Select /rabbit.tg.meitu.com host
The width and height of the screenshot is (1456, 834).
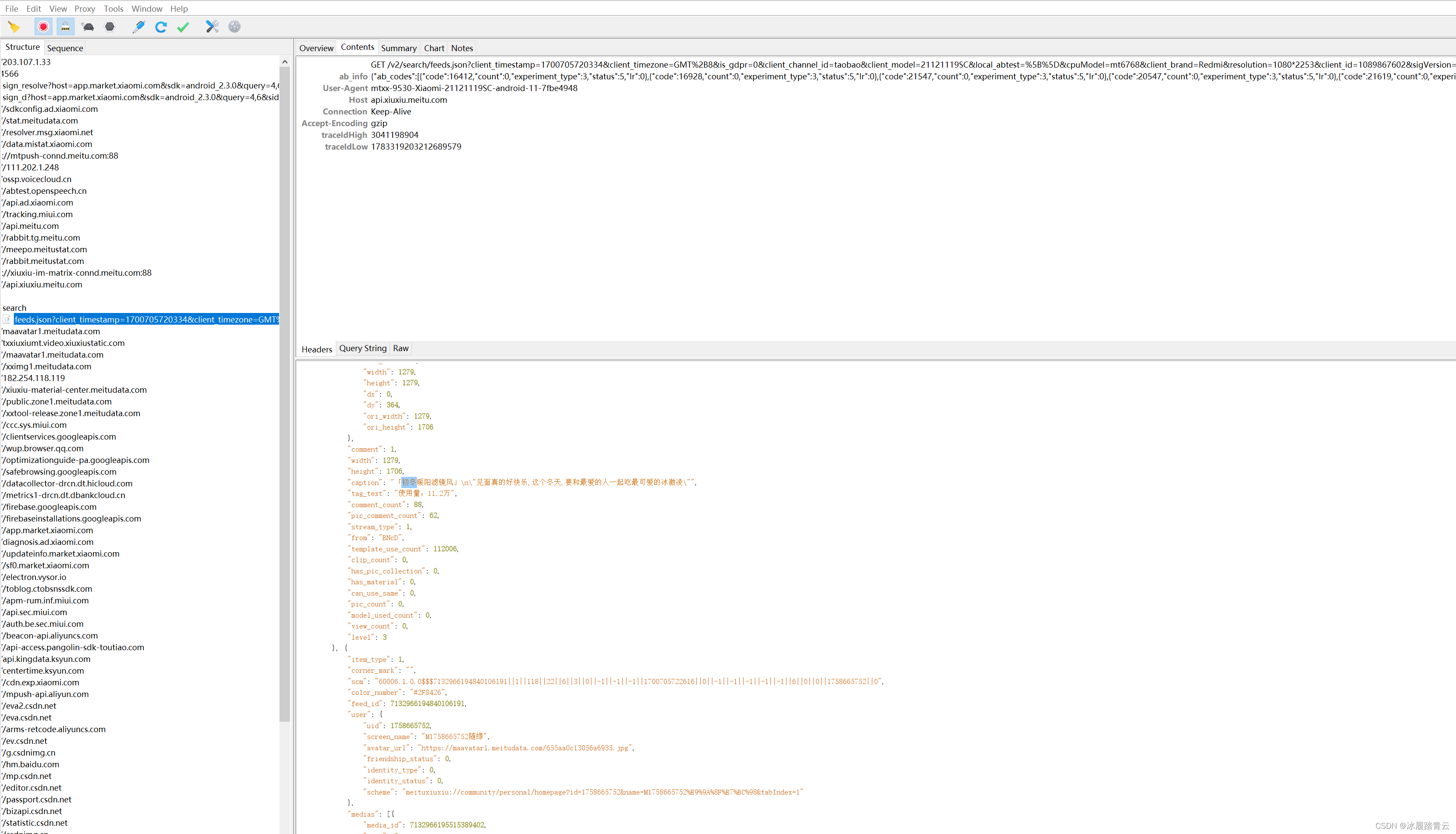(x=41, y=238)
